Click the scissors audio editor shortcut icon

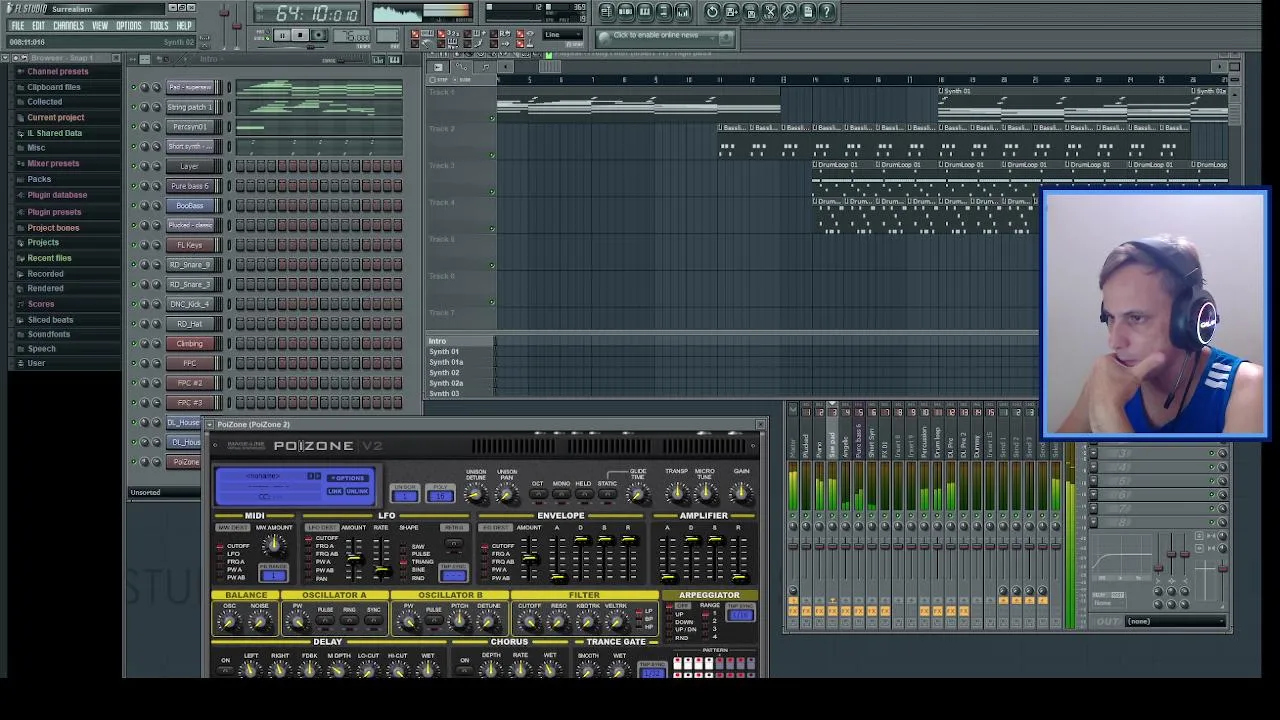pyautogui.click(x=769, y=12)
